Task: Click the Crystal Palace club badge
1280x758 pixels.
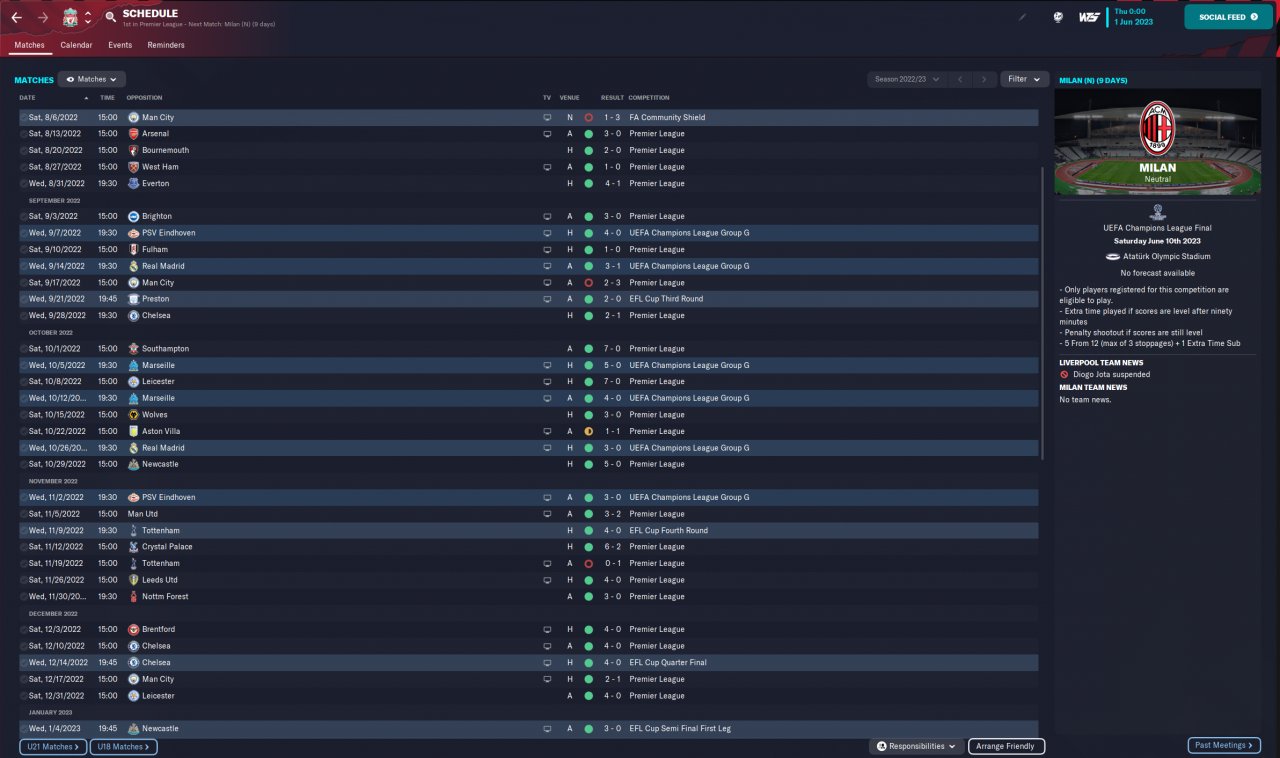Action: 133,547
